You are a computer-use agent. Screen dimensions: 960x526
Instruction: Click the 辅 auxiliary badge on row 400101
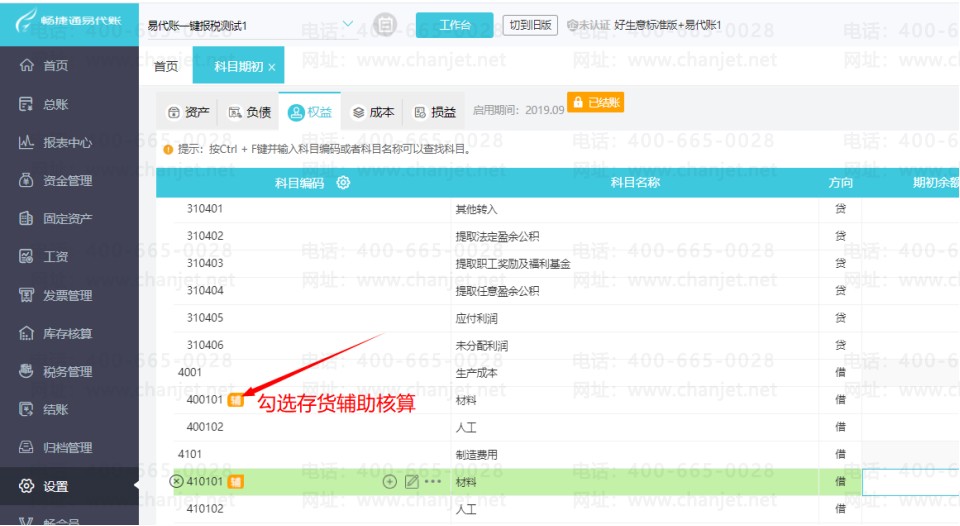point(235,399)
